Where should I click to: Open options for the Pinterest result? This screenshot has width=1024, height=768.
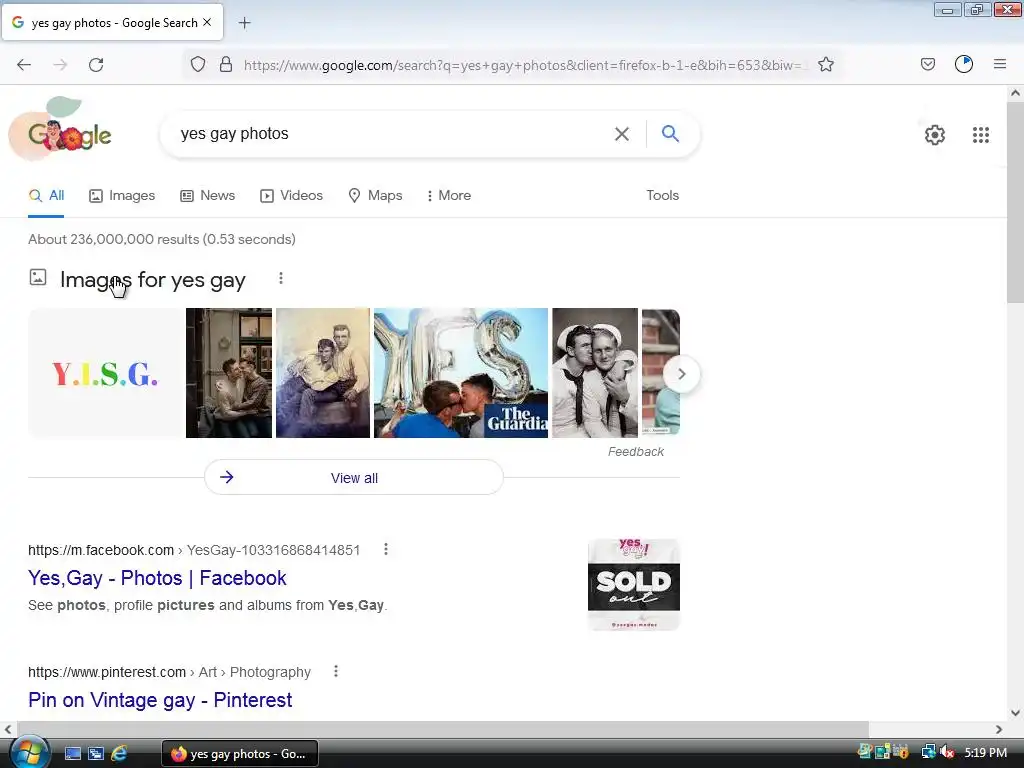click(336, 671)
